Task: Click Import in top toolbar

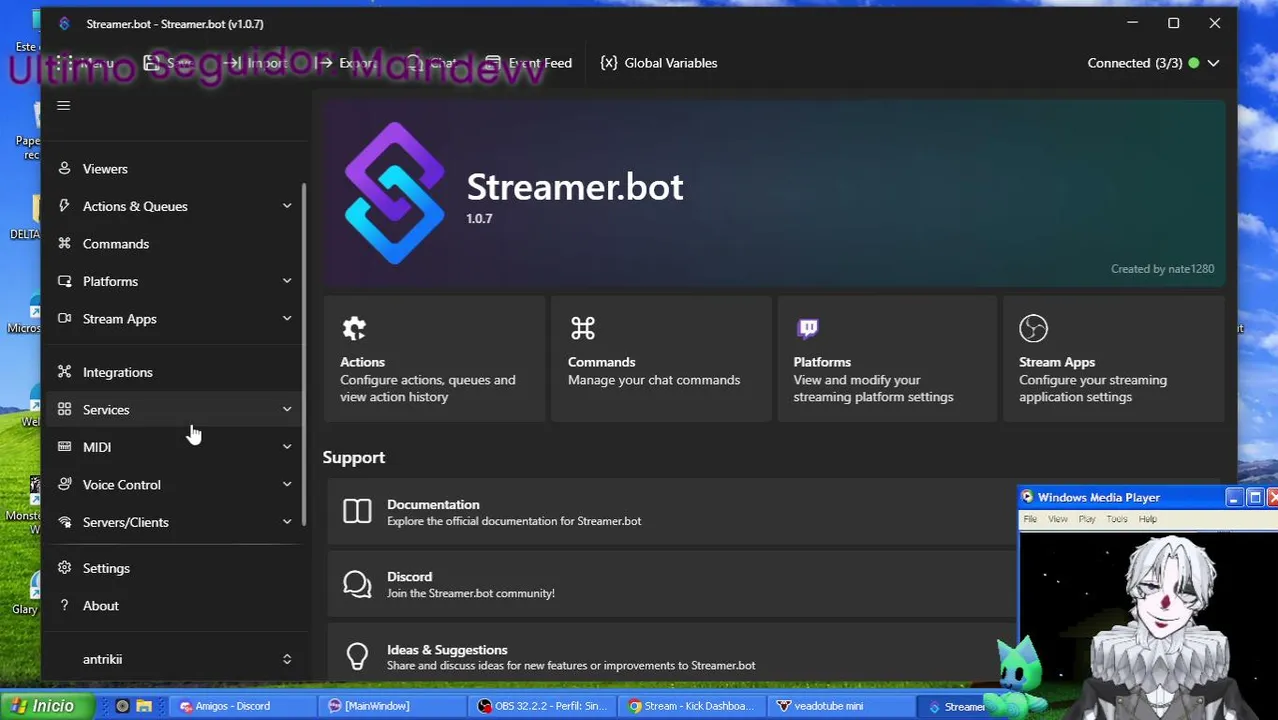Action: tap(254, 63)
